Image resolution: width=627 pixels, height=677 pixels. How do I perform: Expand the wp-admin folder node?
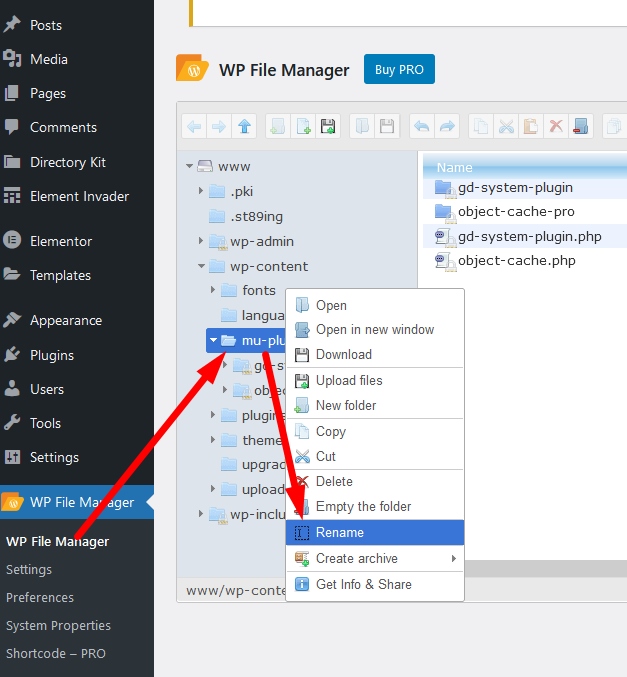(201, 240)
